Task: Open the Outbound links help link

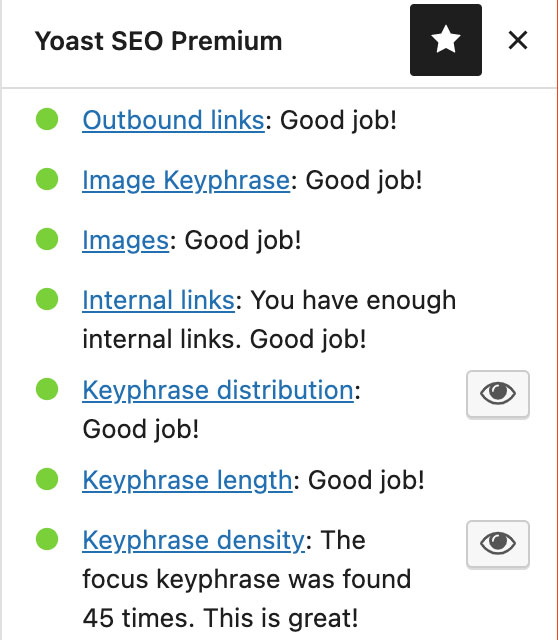Action: point(173,120)
